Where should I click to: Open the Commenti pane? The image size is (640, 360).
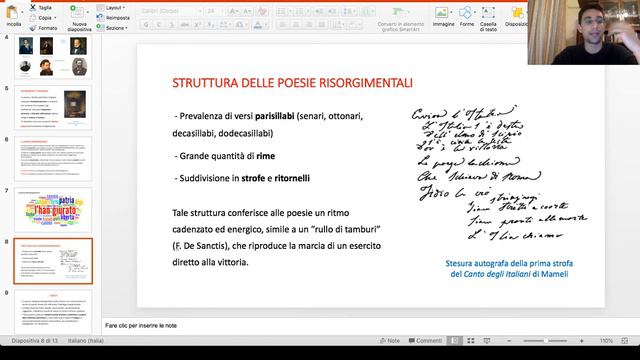point(425,340)
